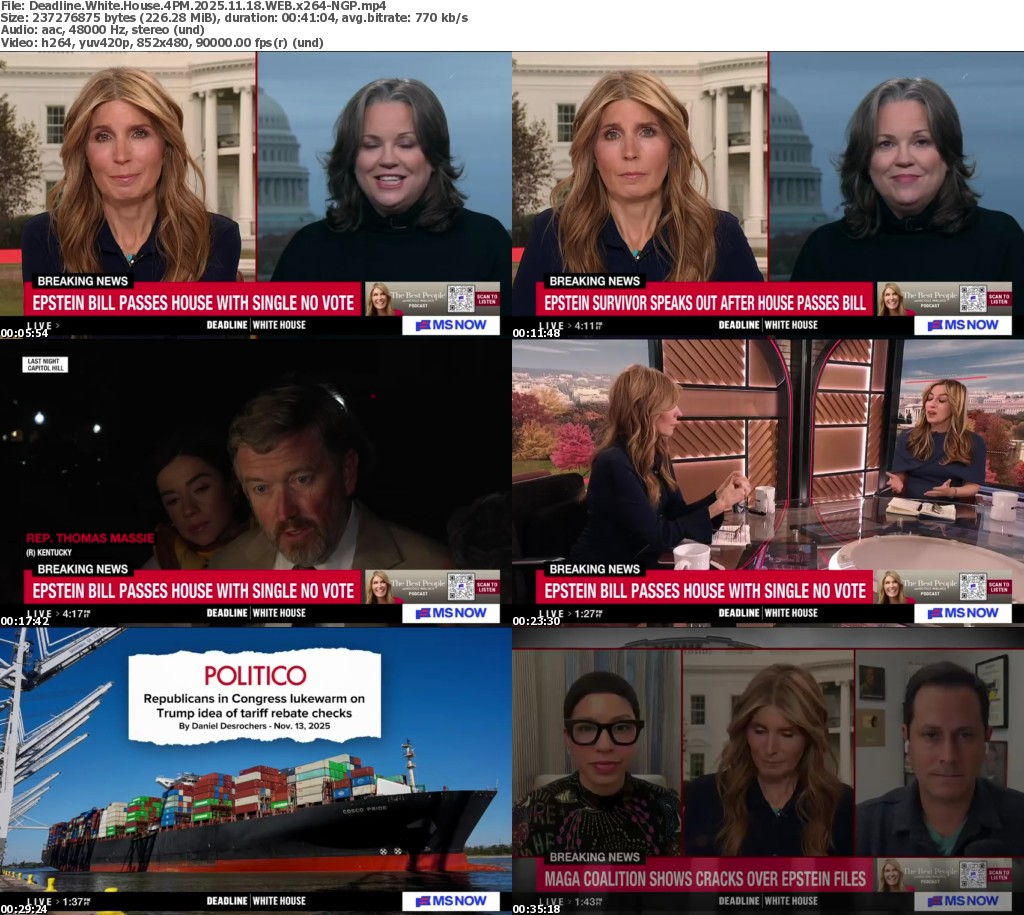The height and width of the screenshot is (915, 1024).
Task: Click the 'Last Night Capitol Hill' location tag
Action: pos(45,365)
